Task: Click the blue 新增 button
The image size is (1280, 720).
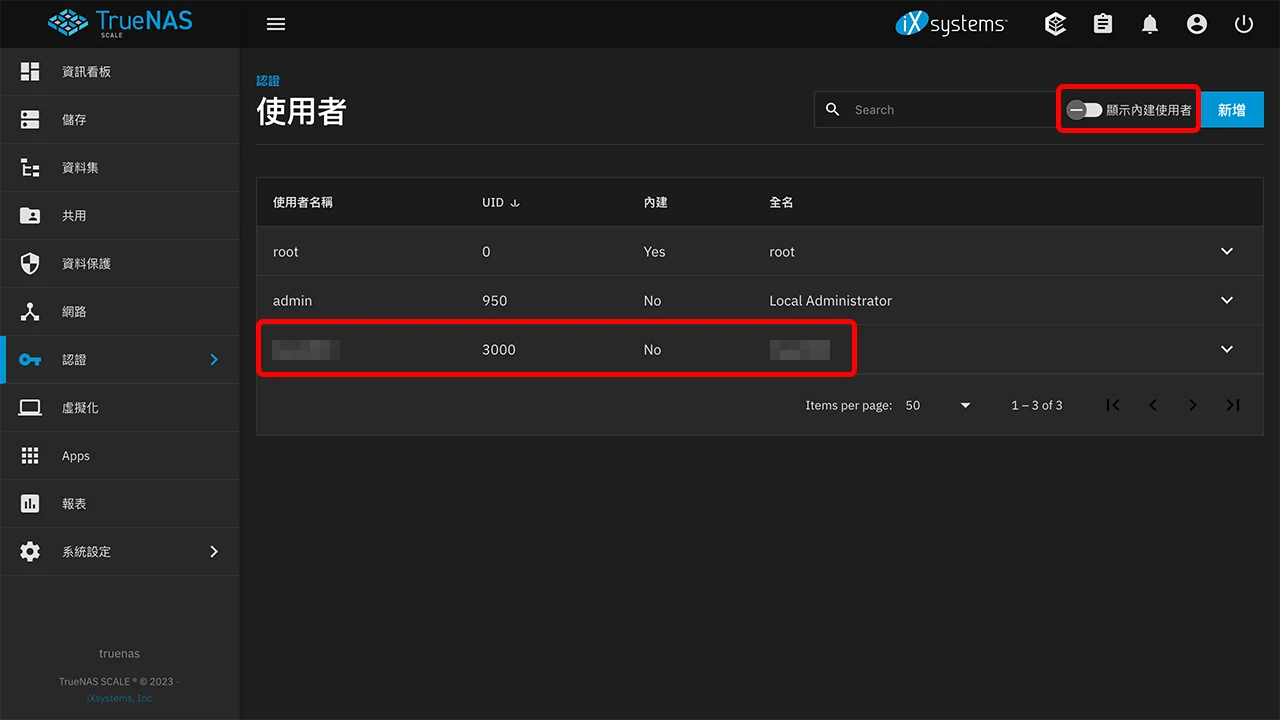Action: point(1231,109)
